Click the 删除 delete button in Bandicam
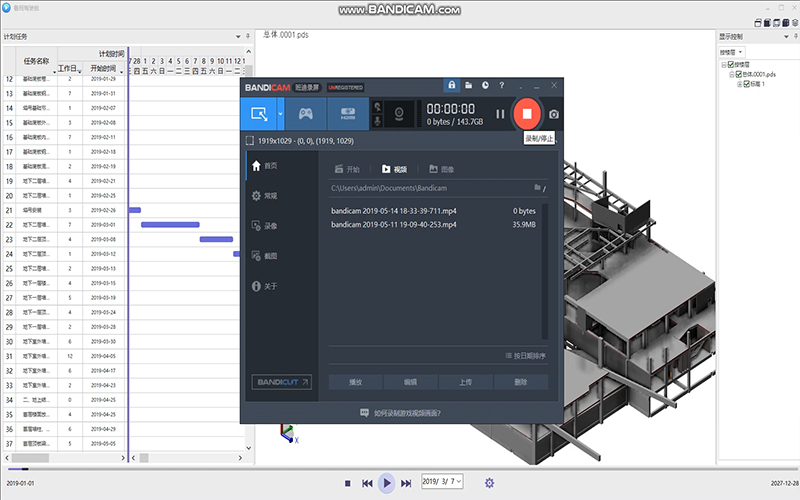The height and width of the screenshot is (500, 800). (x=520, y=382)
